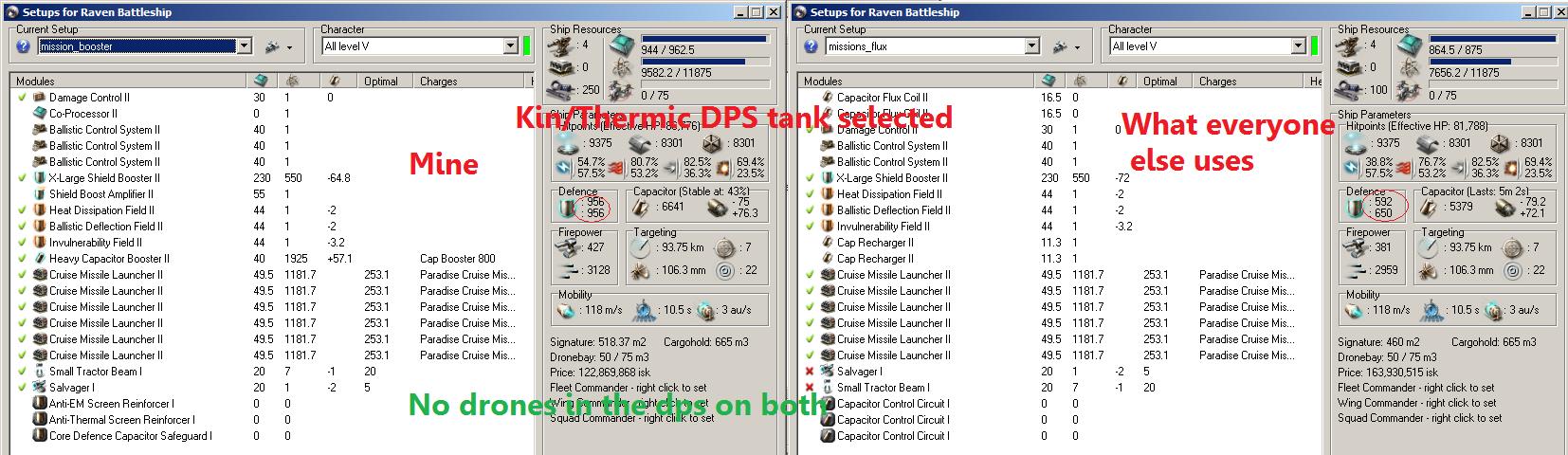Click the help question-mark icon in missions_flux window
The image size is (1568, 455).
point(811,45)
